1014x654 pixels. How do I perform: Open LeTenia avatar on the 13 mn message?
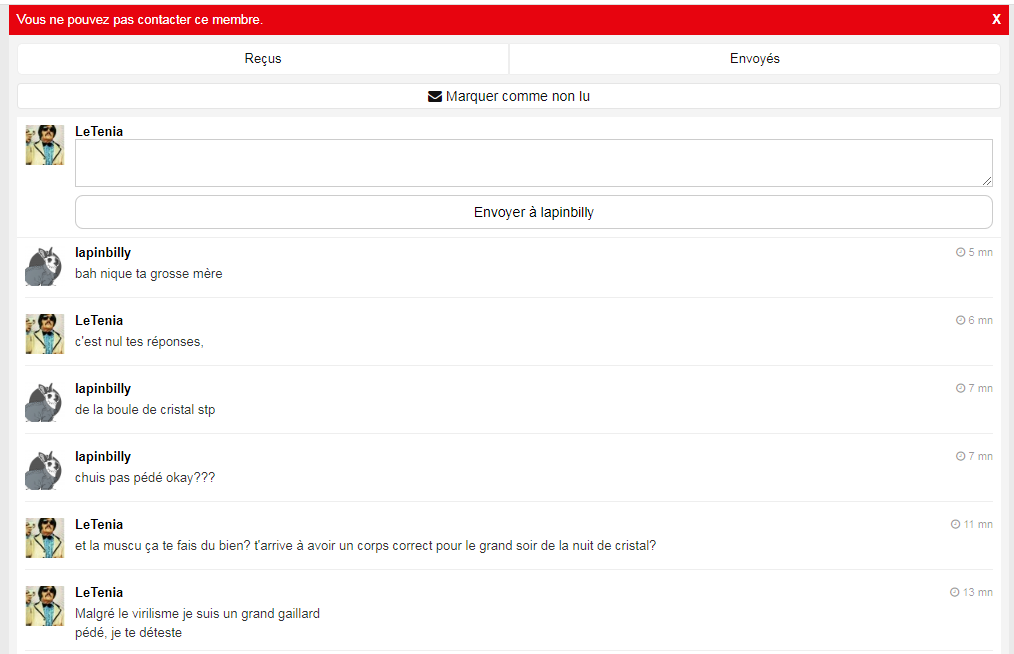coord(44,606)
